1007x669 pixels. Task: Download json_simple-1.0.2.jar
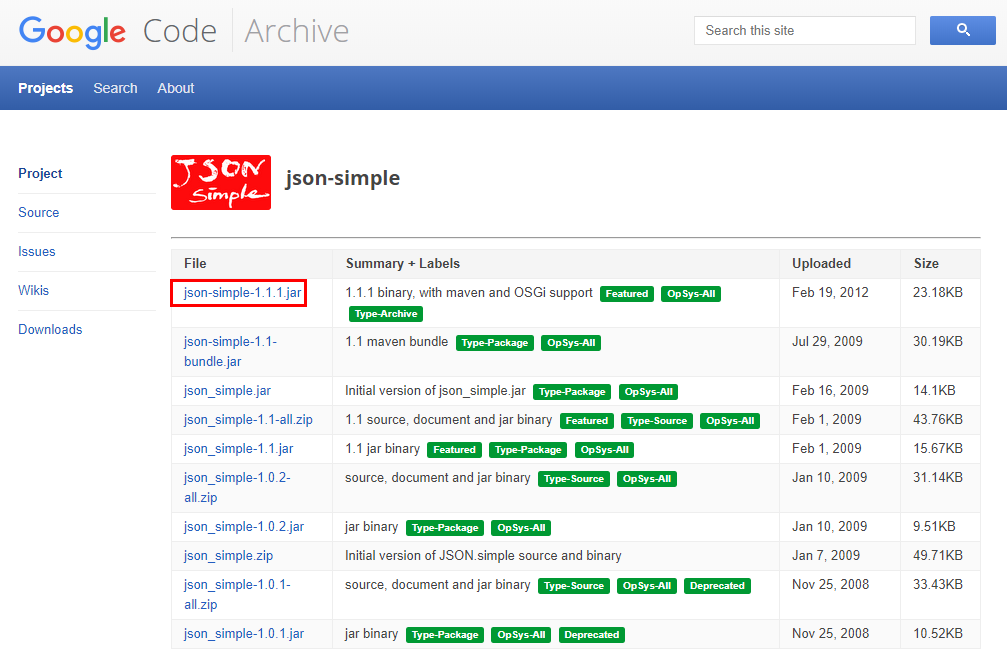pos(244,526)
